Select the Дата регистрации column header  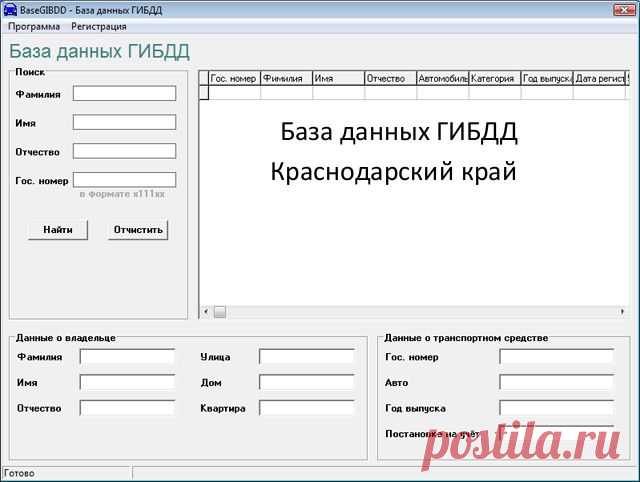click(599, 78)
